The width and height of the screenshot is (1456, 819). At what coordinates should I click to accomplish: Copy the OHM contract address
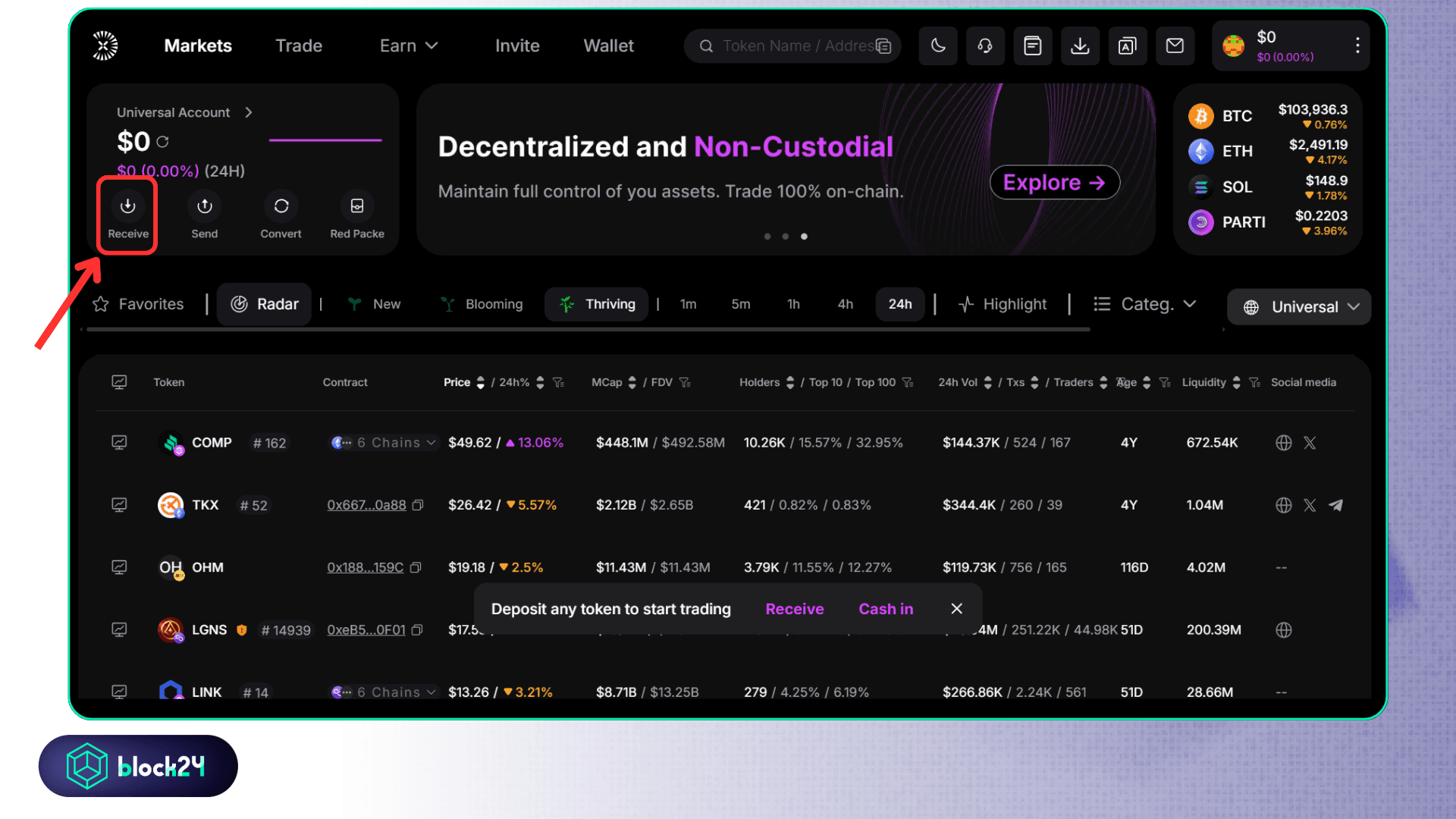tap(416, 567)
